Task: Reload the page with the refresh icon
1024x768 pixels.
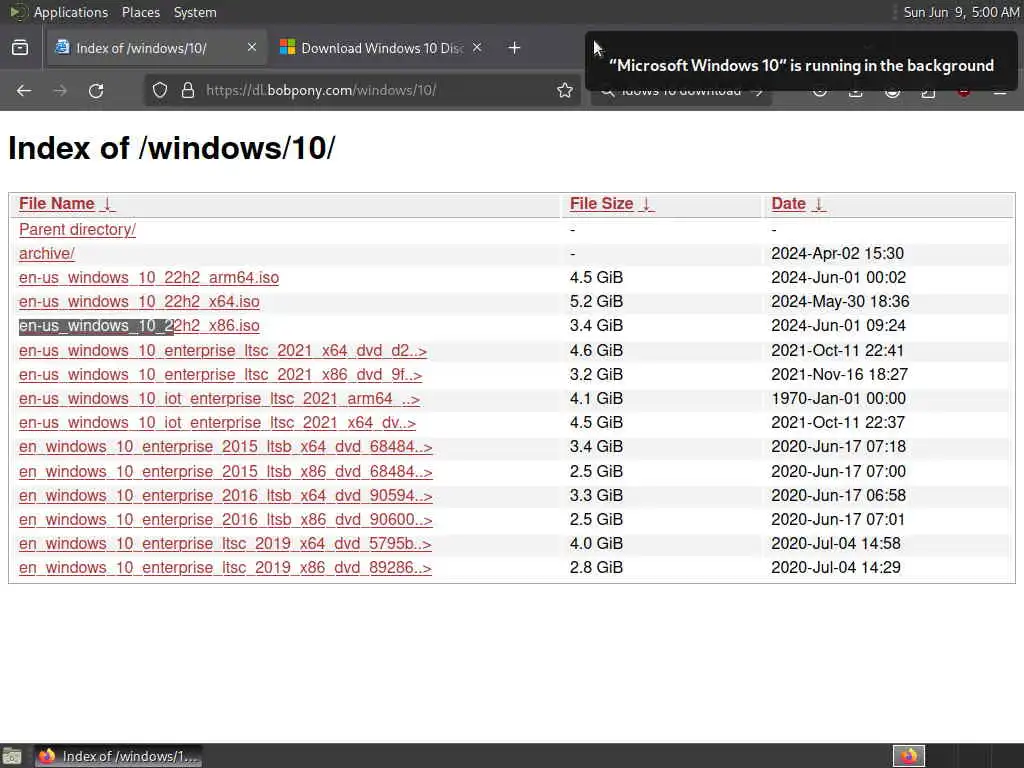Action: 96,91
